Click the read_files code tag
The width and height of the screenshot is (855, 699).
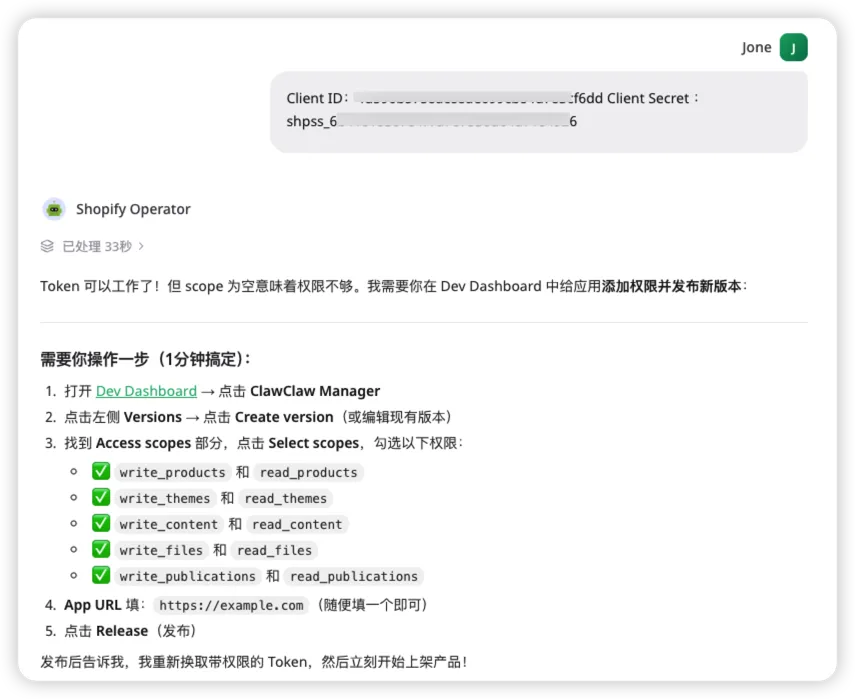tap(274, 550)
